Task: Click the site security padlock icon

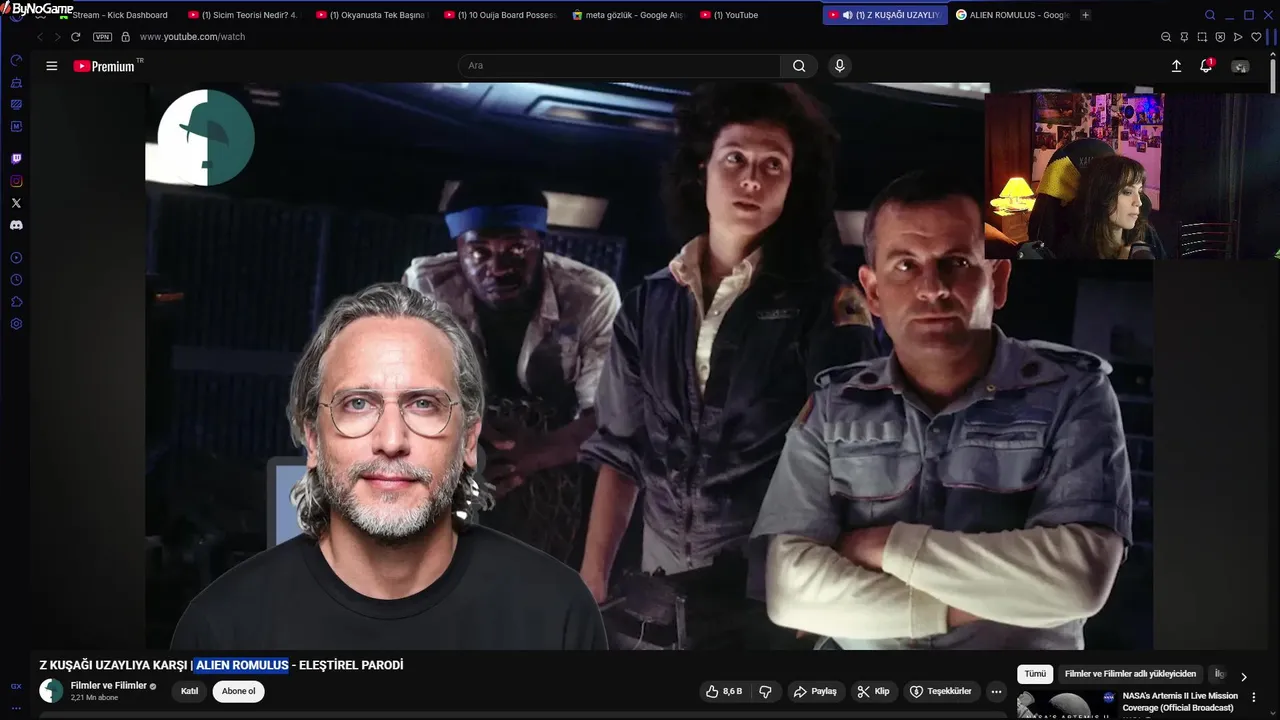Action: tap(125, 37)
